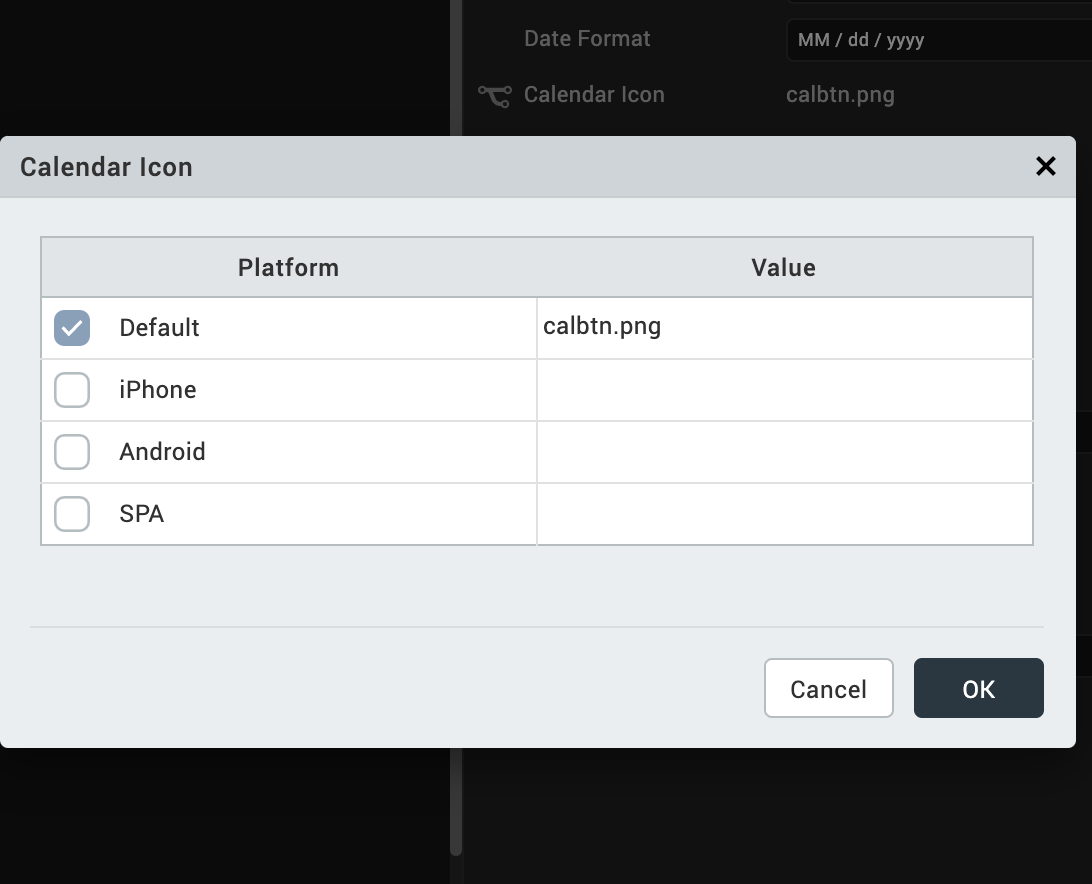Image resolution: width=1092 pixels, height=884 pixels.
Task: Click the Date Format input field
Action: tap(936, 41)
